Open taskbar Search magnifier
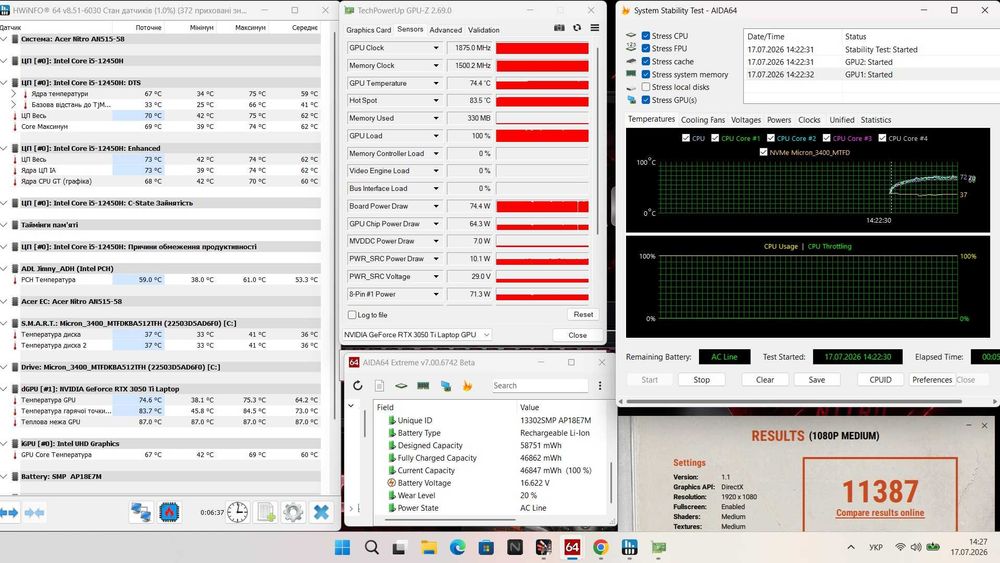 point(372,547)
